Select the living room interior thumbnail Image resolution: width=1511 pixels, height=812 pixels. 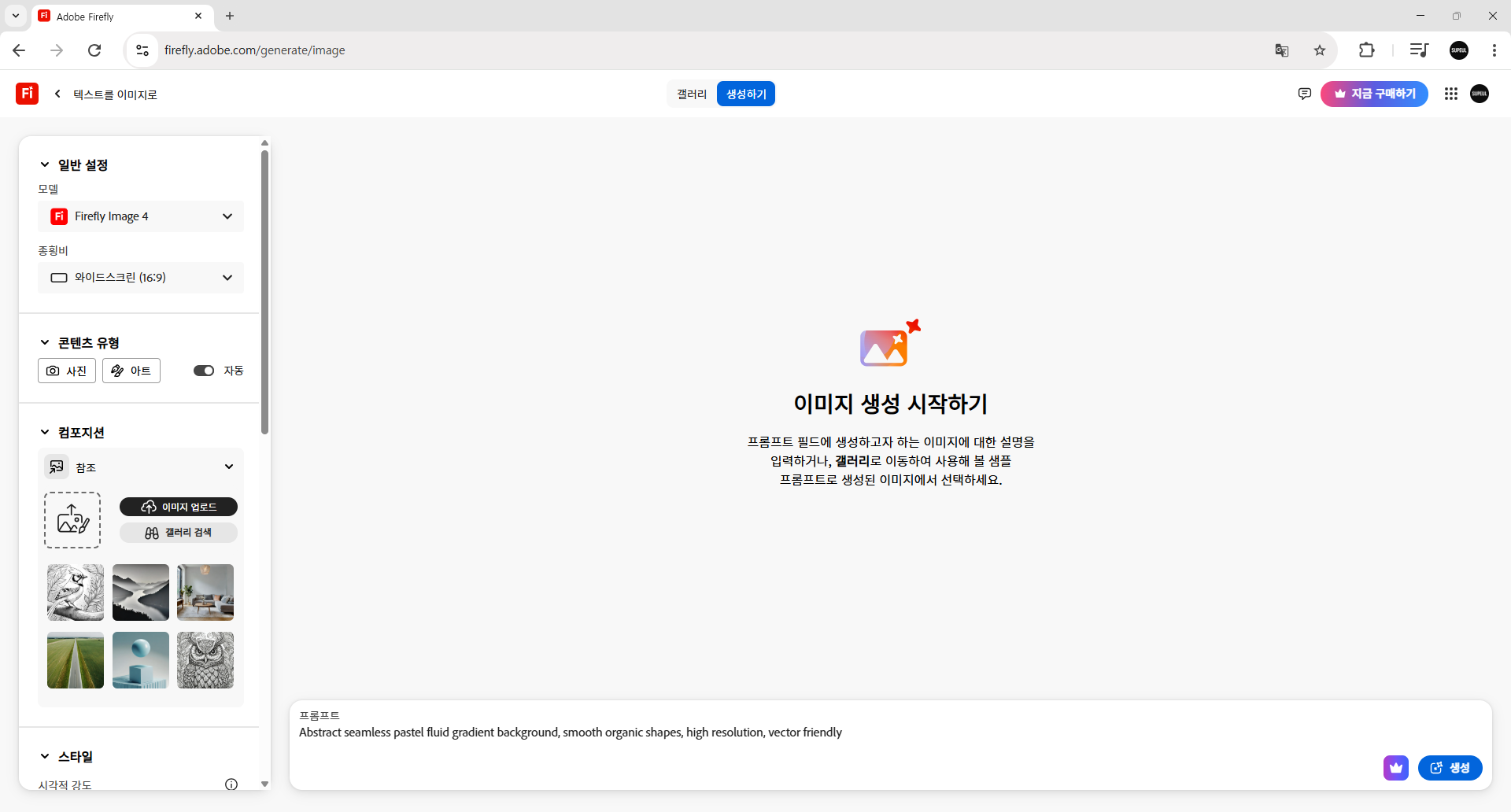point(205,592)
